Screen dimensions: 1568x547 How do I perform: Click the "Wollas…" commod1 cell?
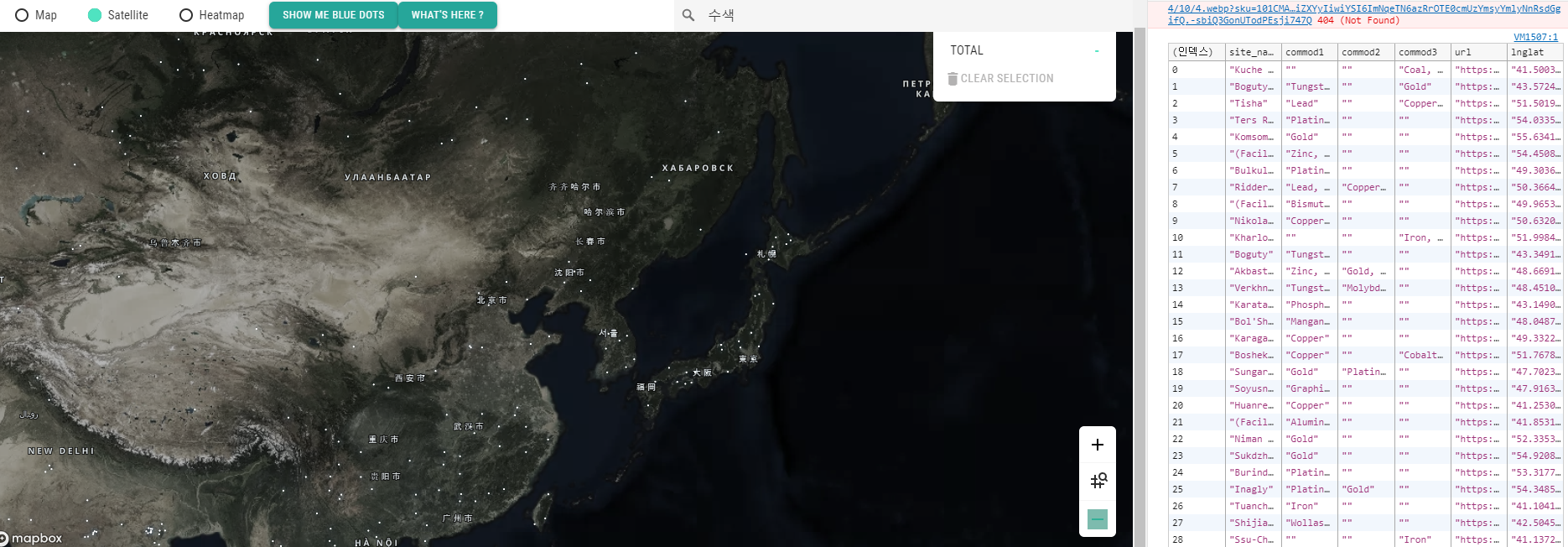tap(1309, 523)
